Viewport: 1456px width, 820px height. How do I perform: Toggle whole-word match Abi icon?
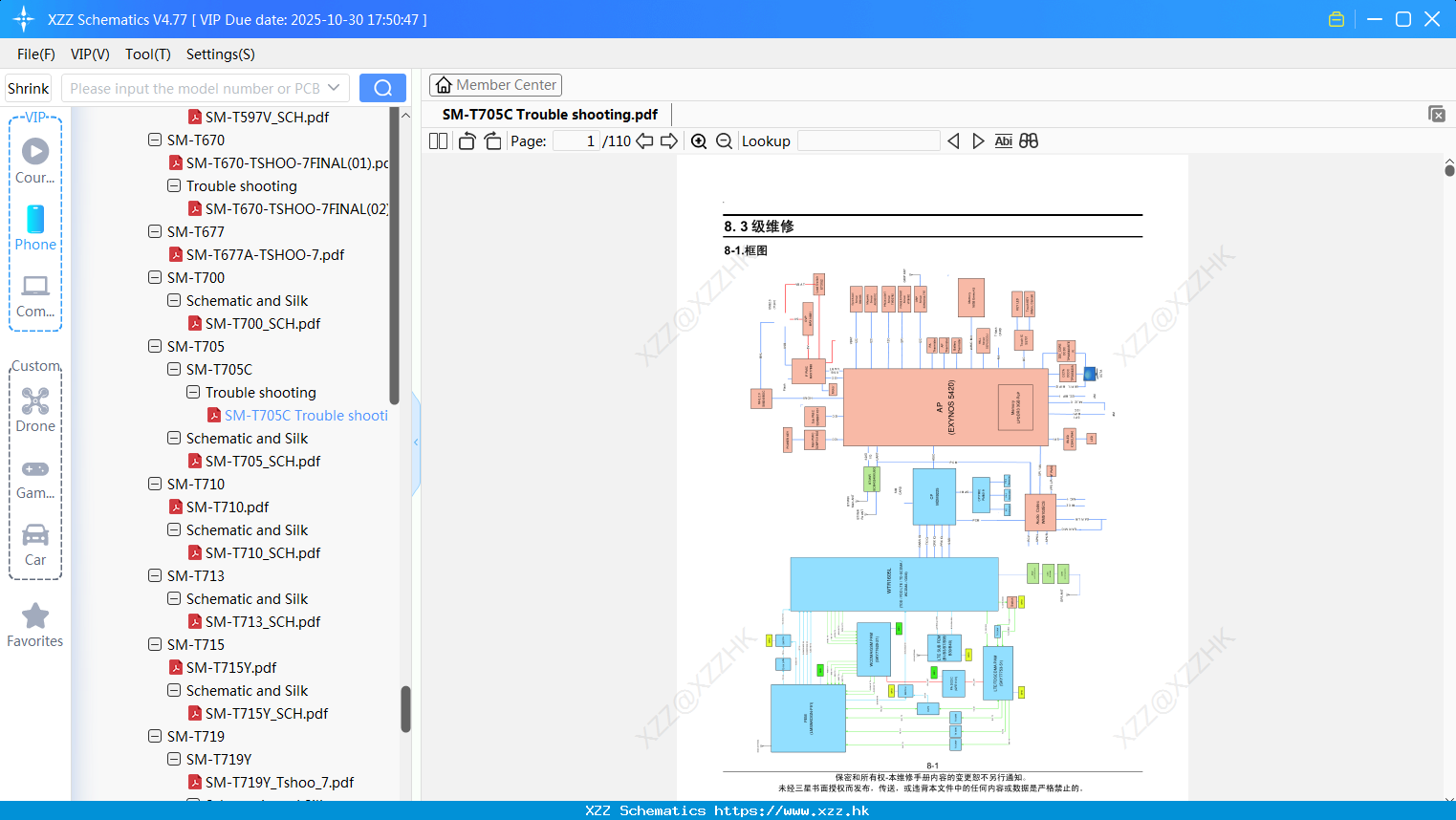[x=1003, y=140]
